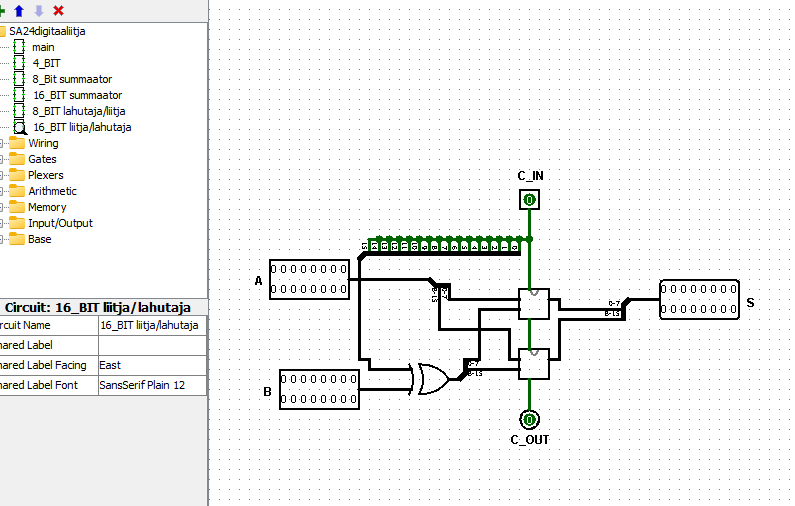The image size is (795, 506).
Task: Click the S output pin box
Action: [699, 299]
